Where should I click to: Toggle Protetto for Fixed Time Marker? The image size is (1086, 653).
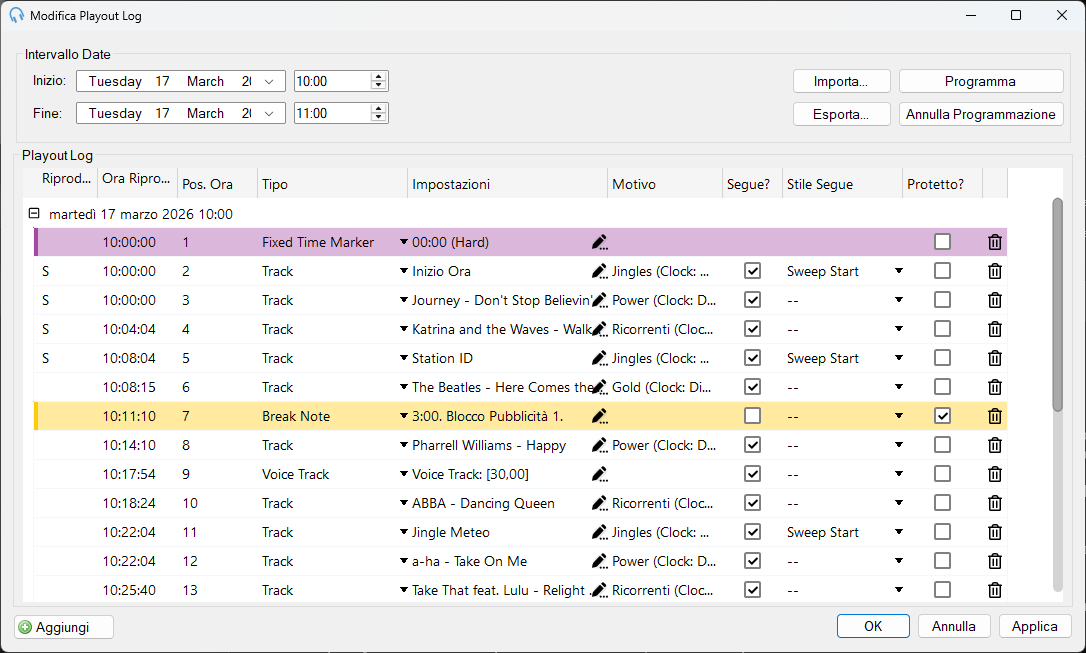[x=942, y=242]
